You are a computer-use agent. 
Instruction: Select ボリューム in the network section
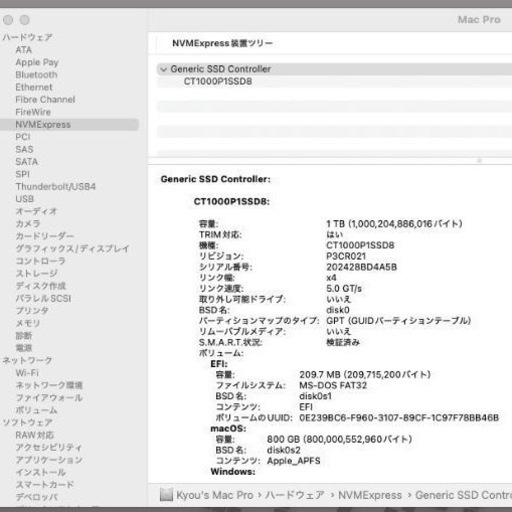[36, 410]
